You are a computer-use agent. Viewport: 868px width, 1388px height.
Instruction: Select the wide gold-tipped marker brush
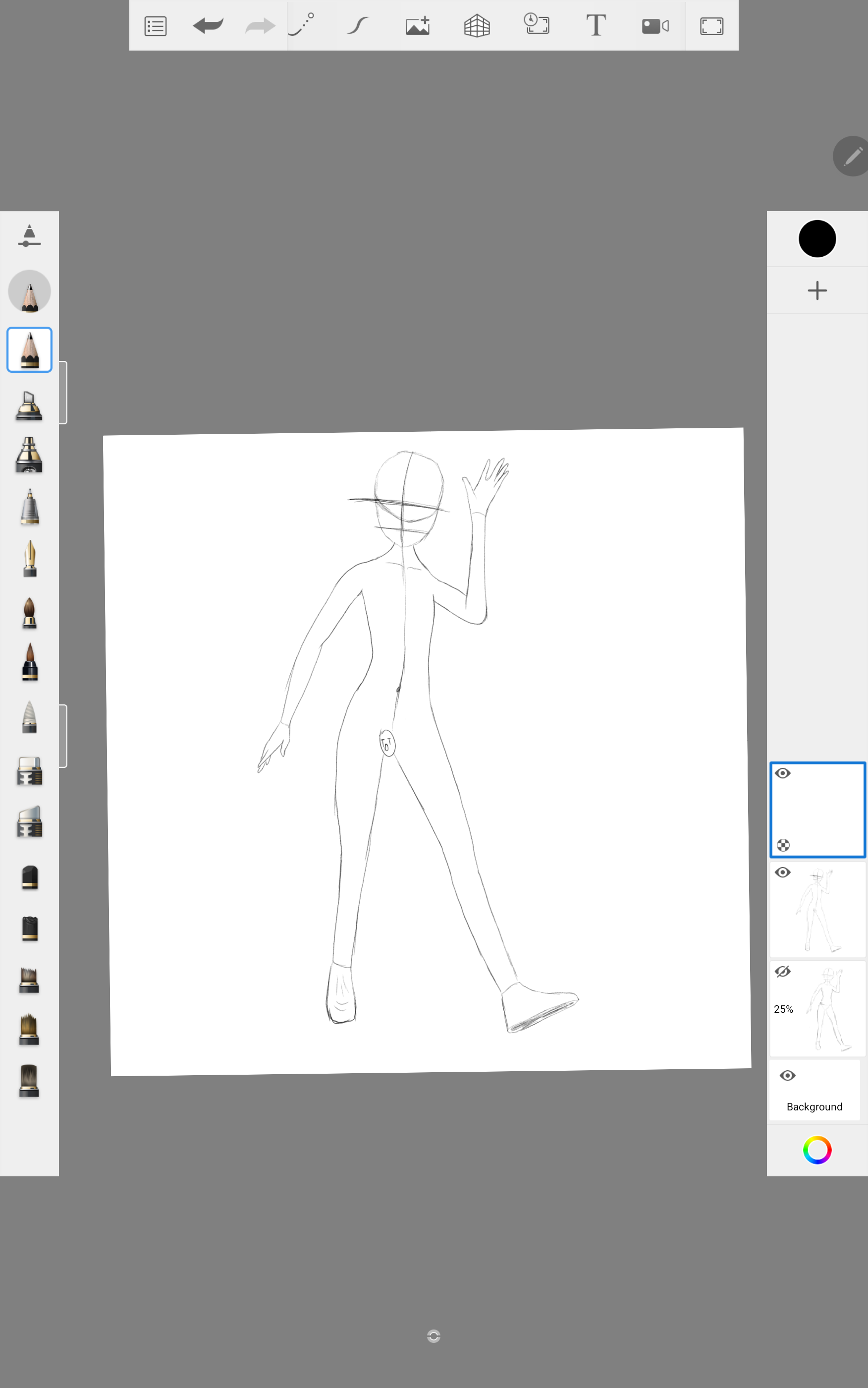tap(29, 455)
